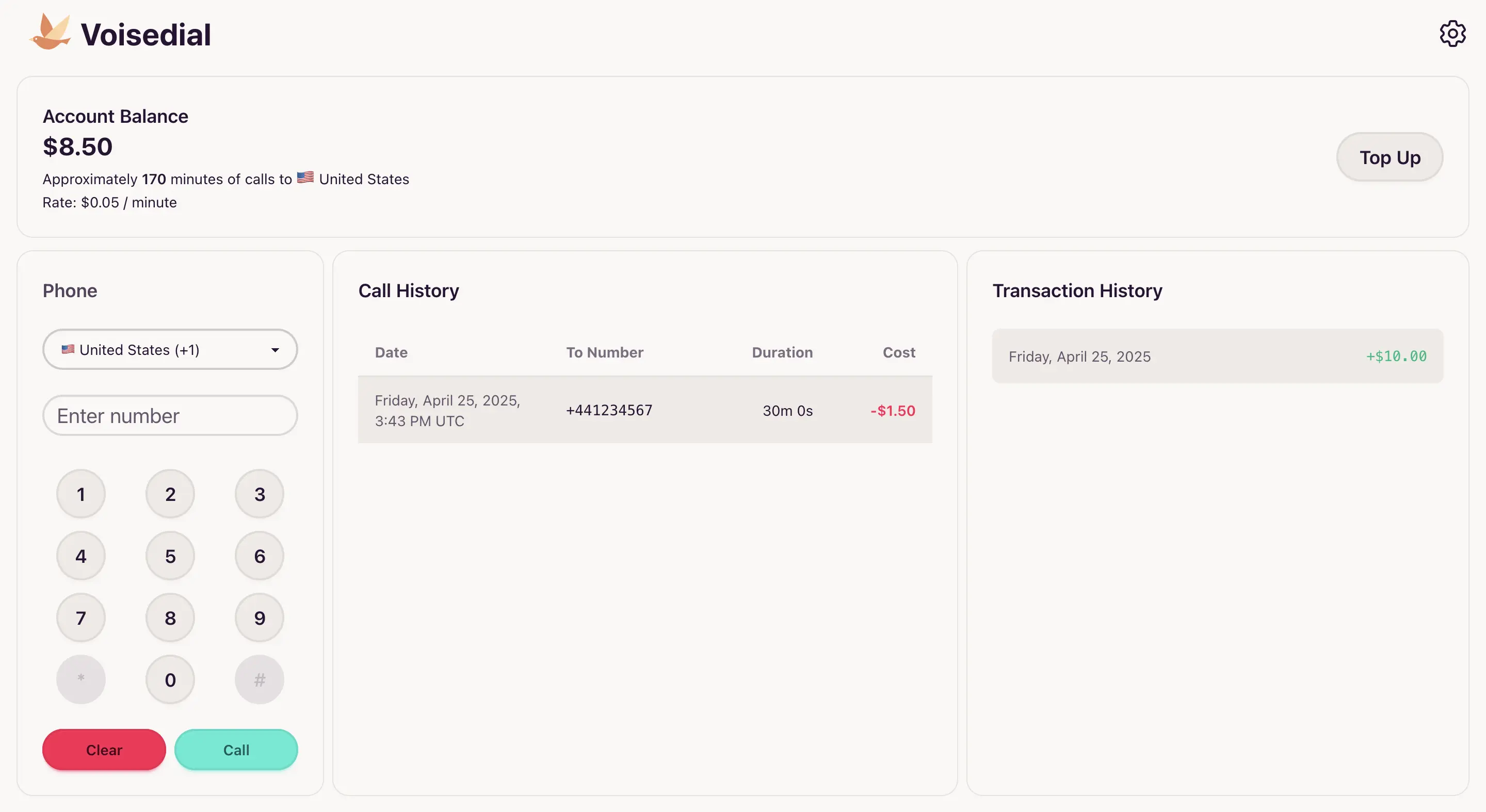Select the +441234567 call history row
This screenshot has width=1486, height=812.
coord(644,410)
